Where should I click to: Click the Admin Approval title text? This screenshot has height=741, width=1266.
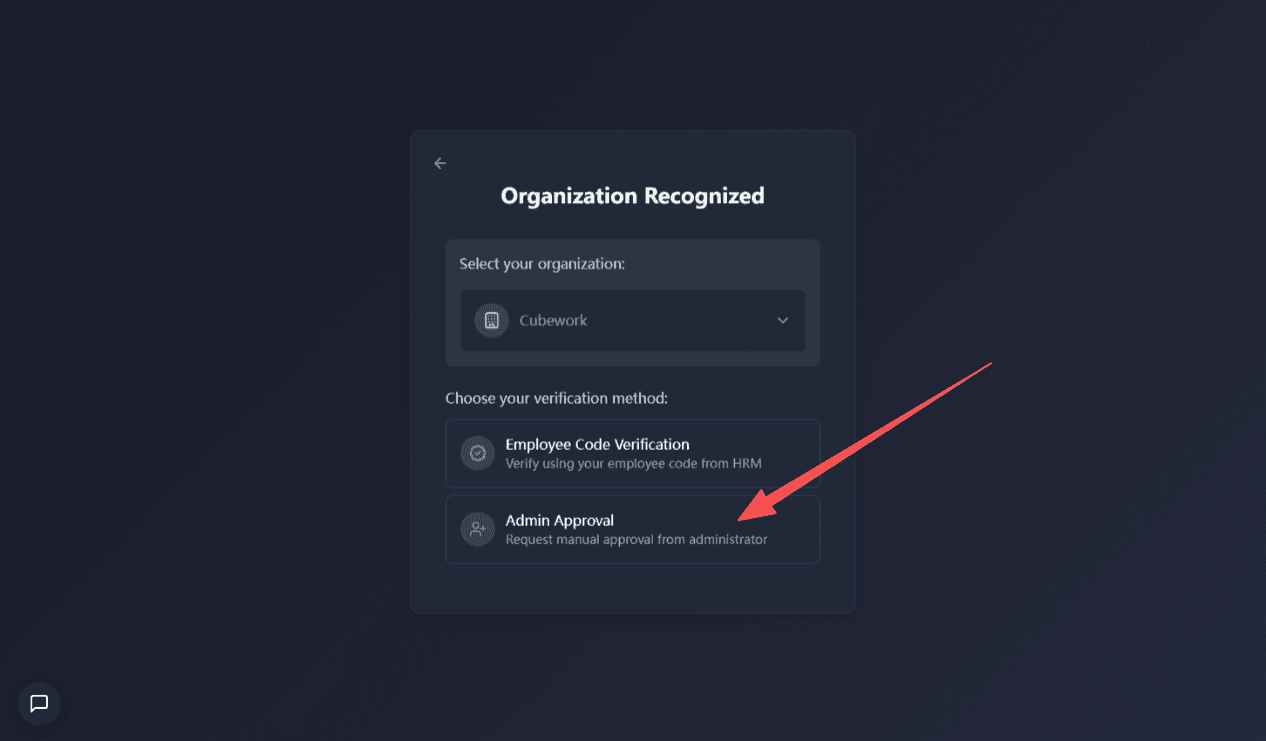tap(559, 520)
